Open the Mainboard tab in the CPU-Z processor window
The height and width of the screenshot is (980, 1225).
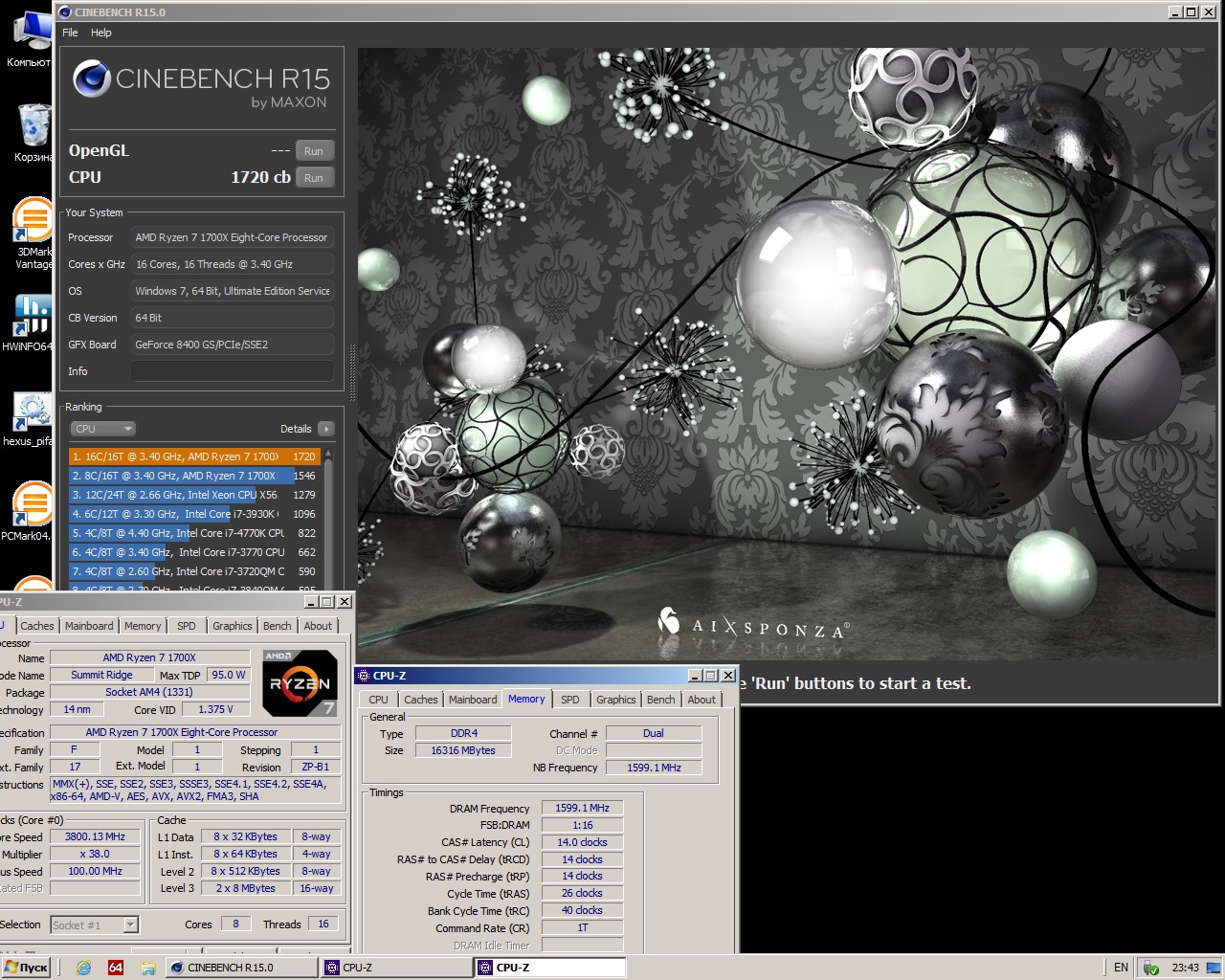(89, 626)
